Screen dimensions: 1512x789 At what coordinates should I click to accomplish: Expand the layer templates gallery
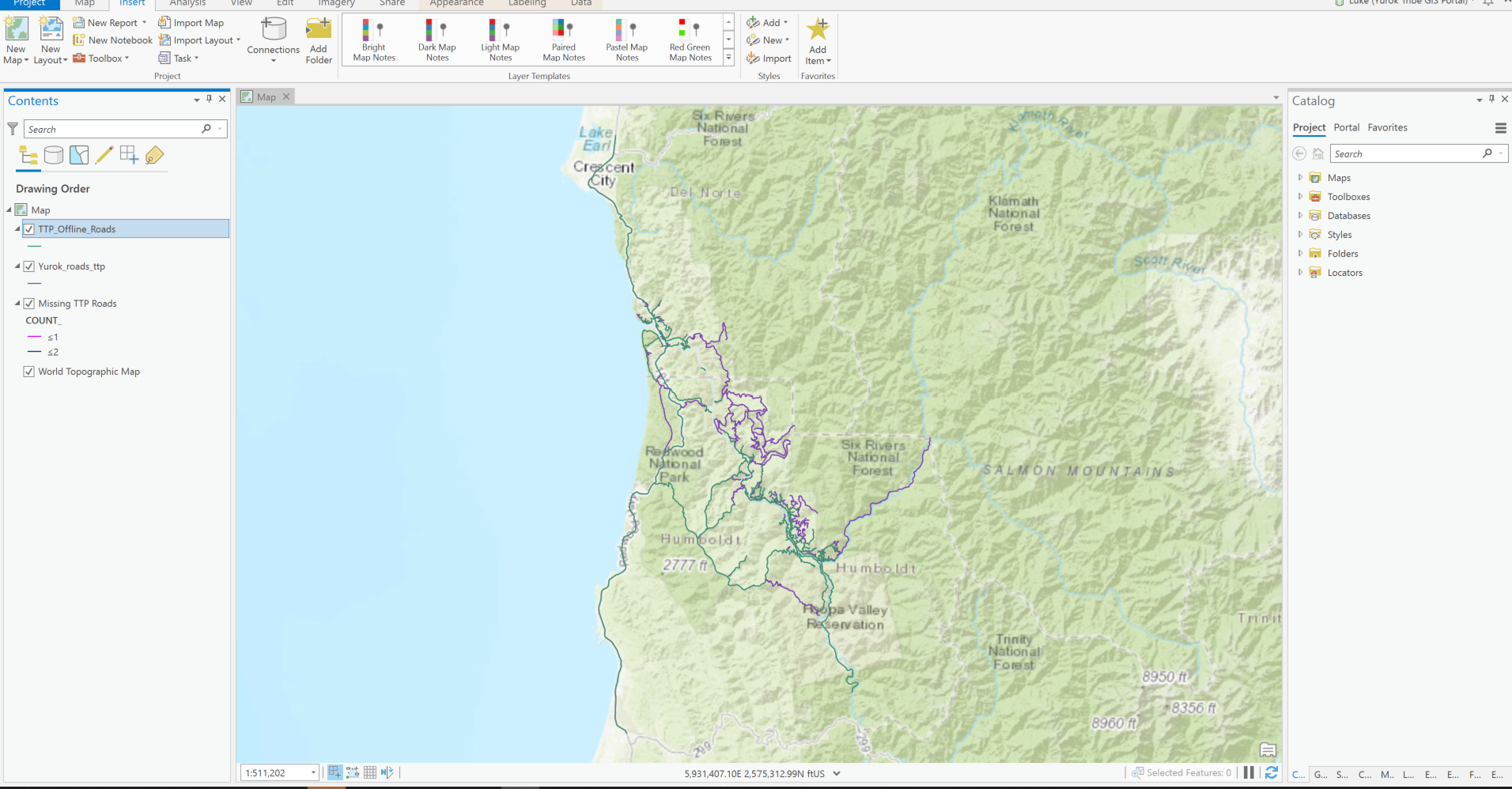coord(728,58)
